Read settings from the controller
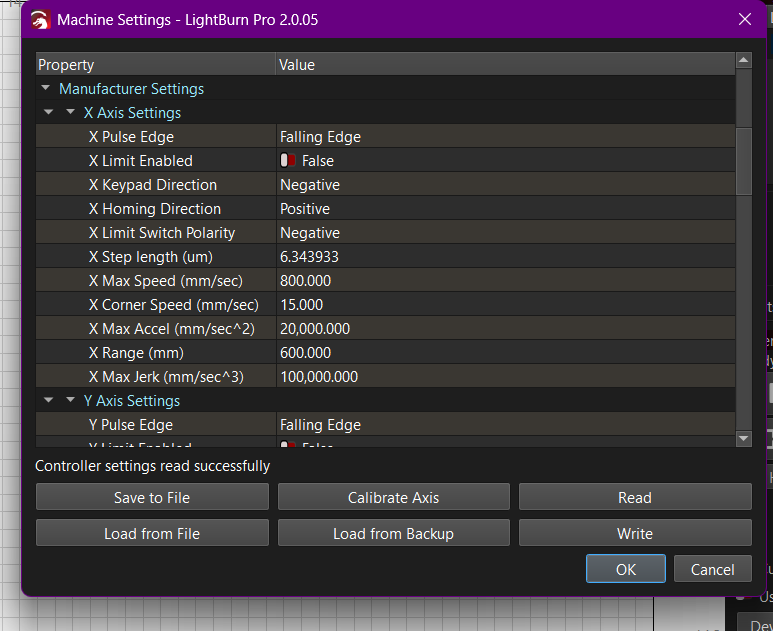 pyautogui.click(x=634, y=497)
